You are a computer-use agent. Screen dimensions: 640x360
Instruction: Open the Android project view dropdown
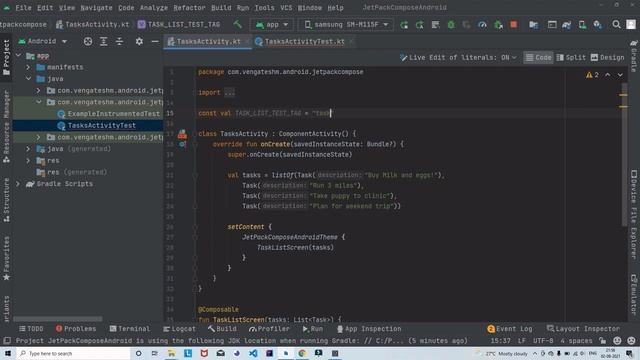(43, 41)
